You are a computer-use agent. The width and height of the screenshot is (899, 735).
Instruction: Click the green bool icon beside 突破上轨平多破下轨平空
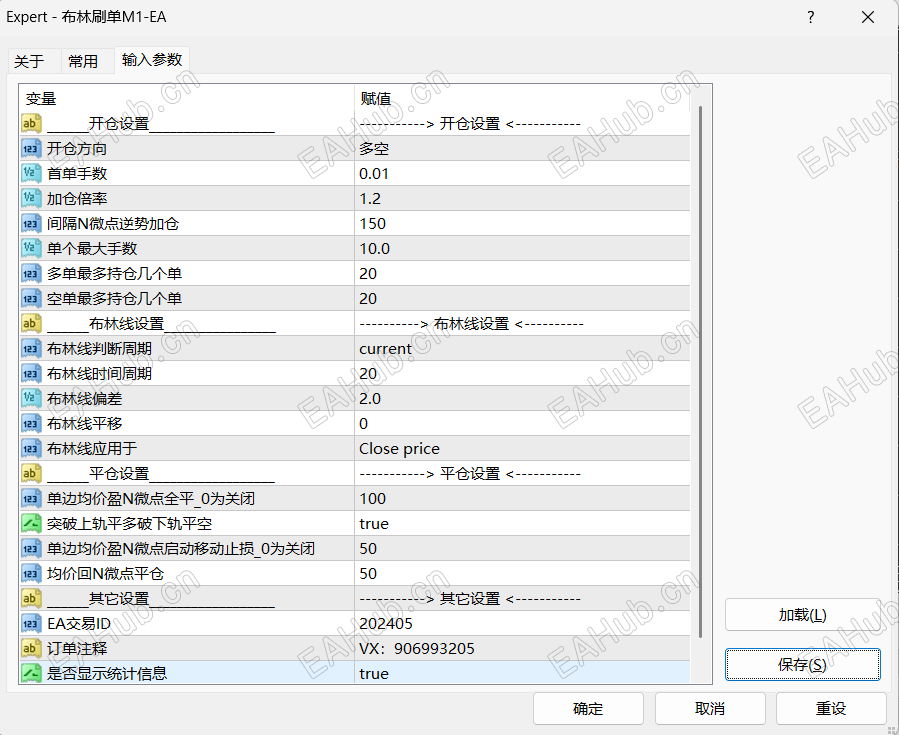[31, 523]
